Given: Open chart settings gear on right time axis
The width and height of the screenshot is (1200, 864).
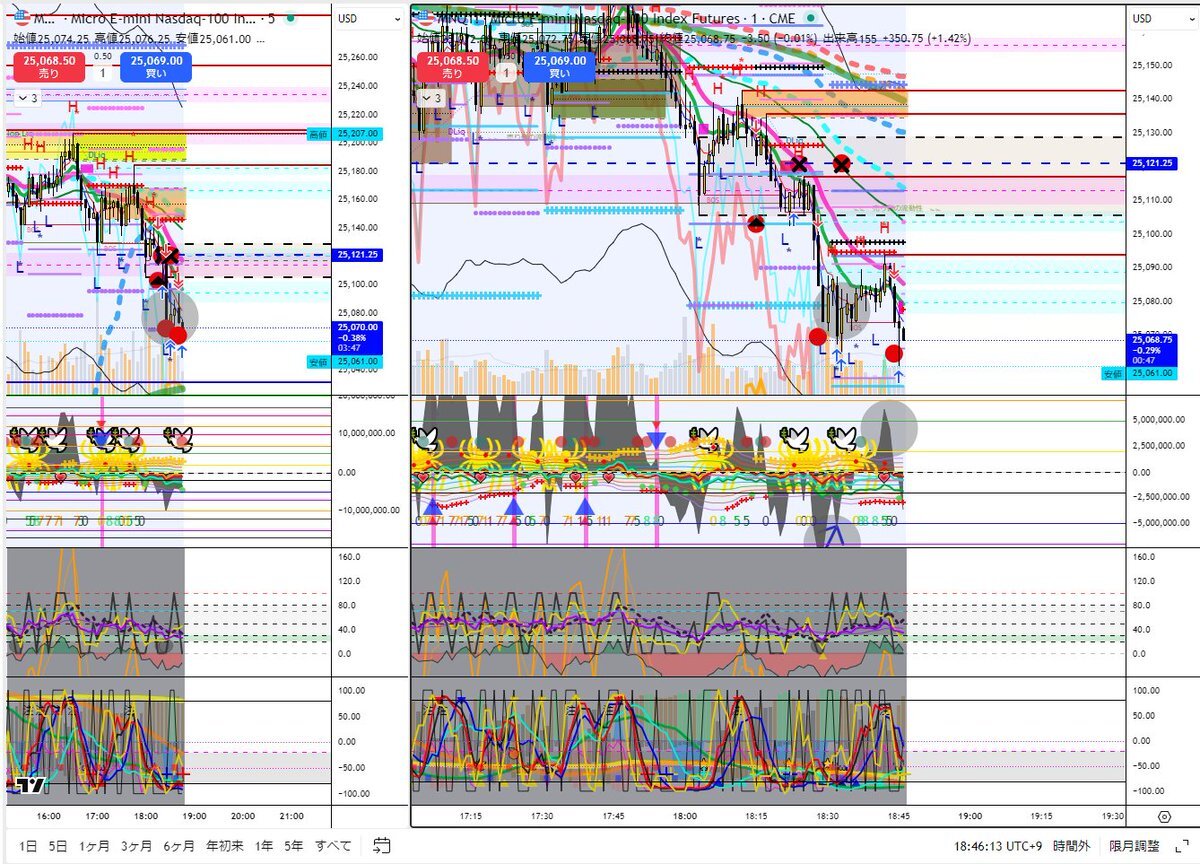Looking at the screenshot, I should coord(1163,817).
